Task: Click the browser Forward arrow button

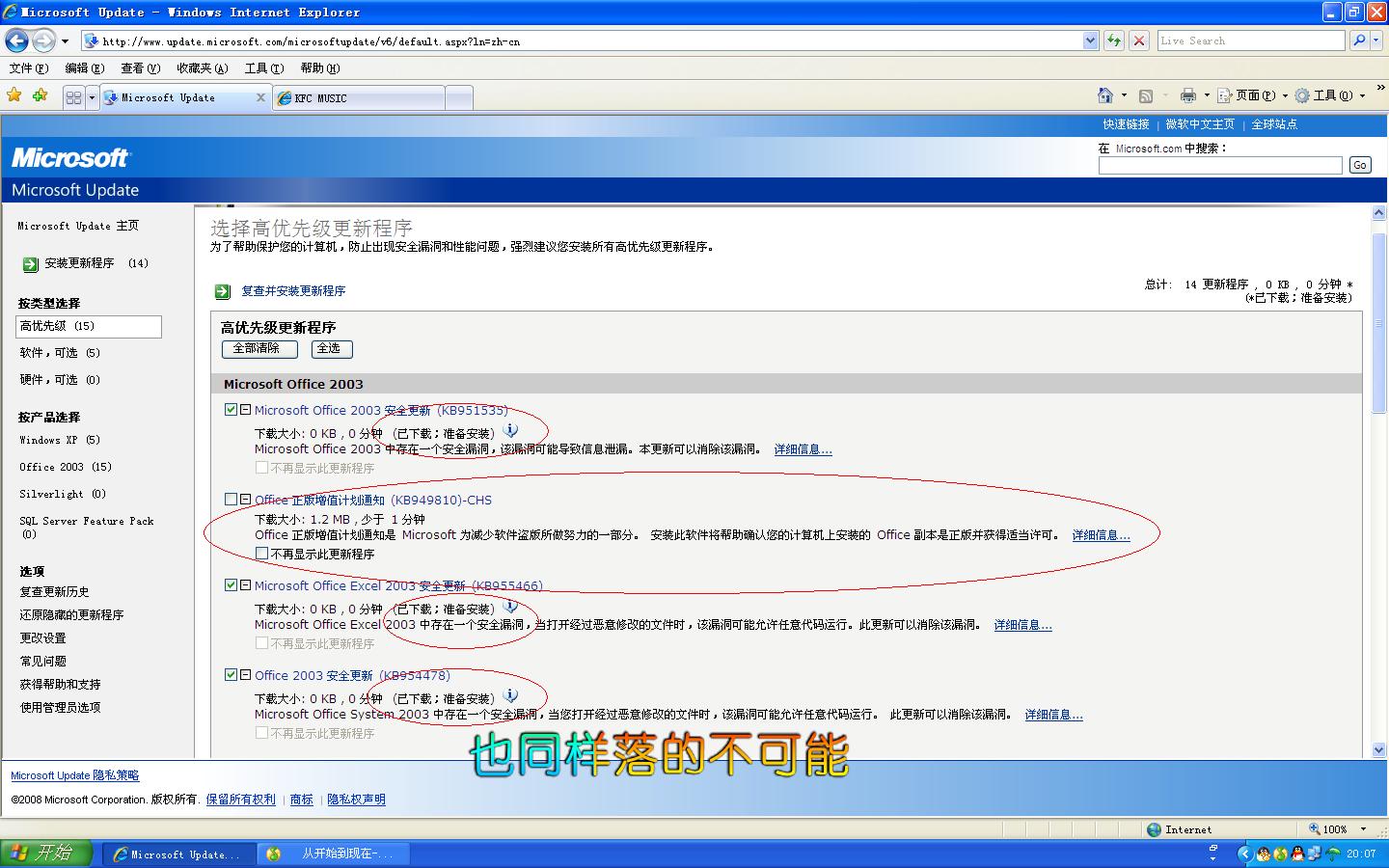Action: click(43, 41)
